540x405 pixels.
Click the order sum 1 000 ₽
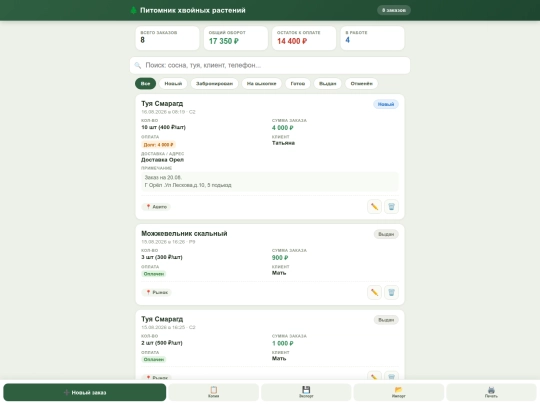[282, 343]
